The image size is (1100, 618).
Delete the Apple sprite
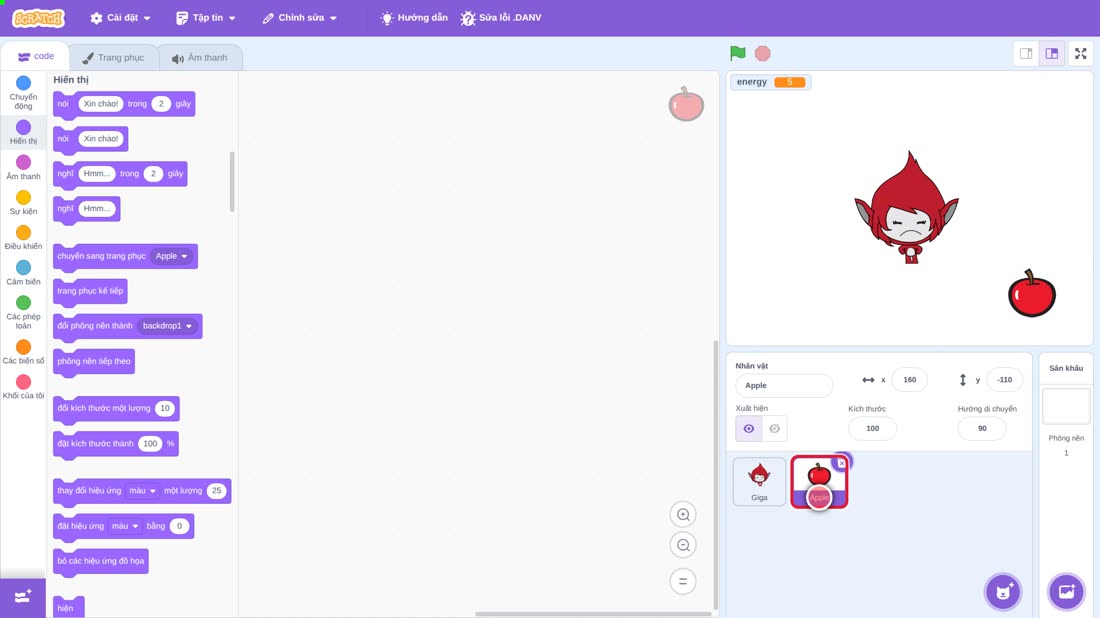(x=842, y=463)
